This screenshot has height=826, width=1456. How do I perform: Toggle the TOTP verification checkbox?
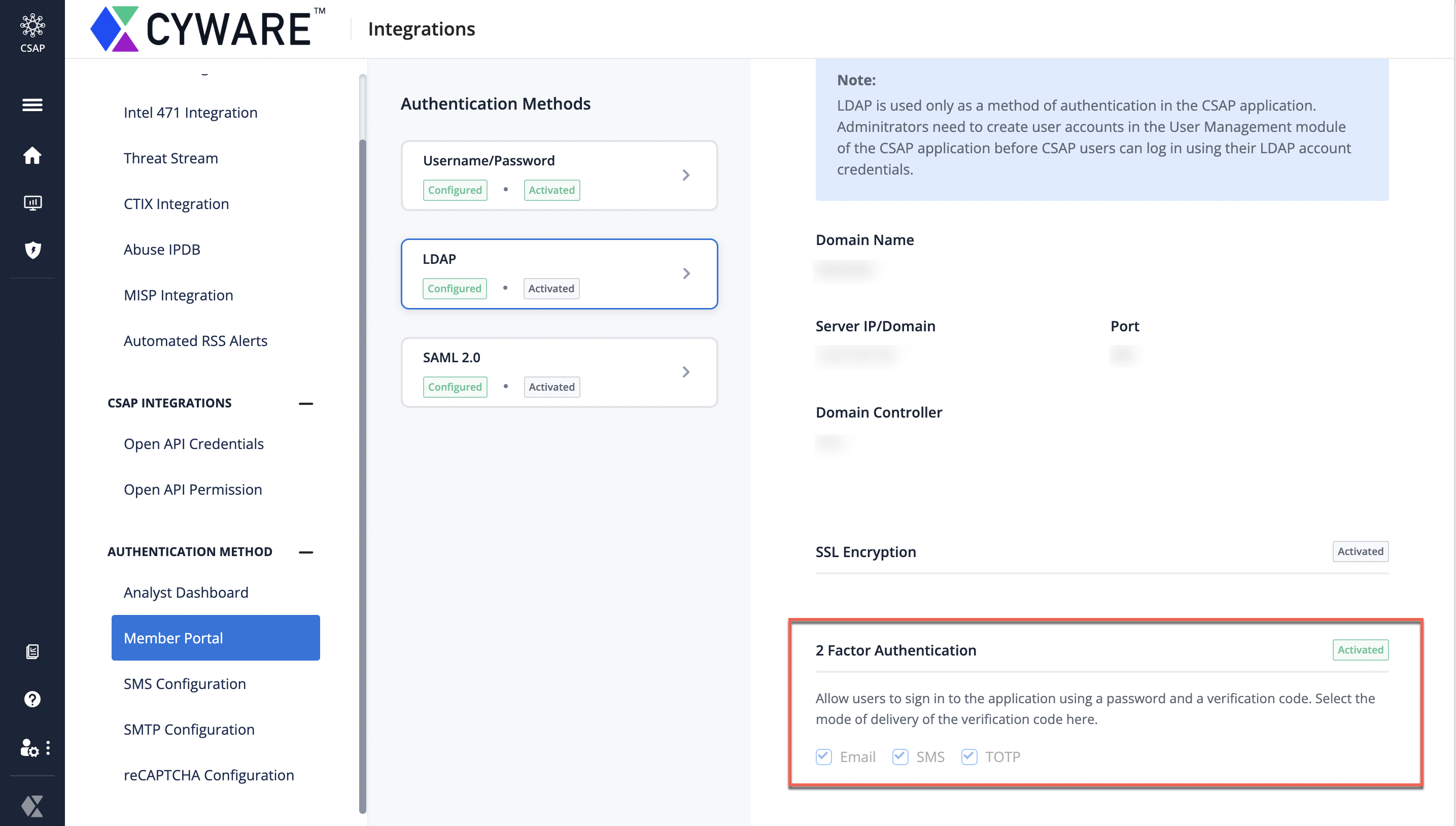coord(969,757)
